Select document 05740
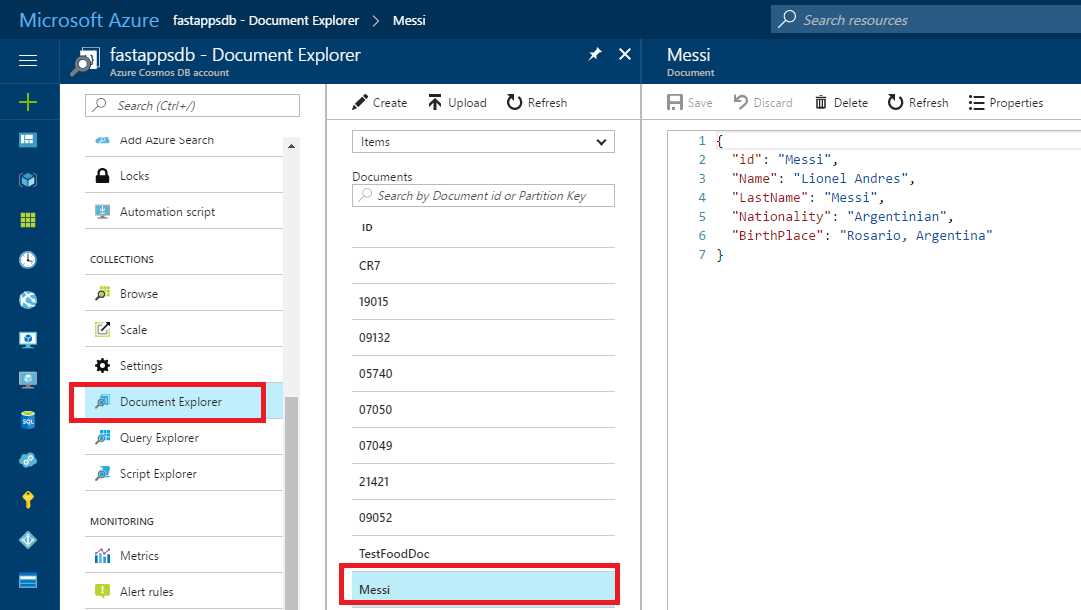This screenshot has height=610, width=1081. pos(483,374)
